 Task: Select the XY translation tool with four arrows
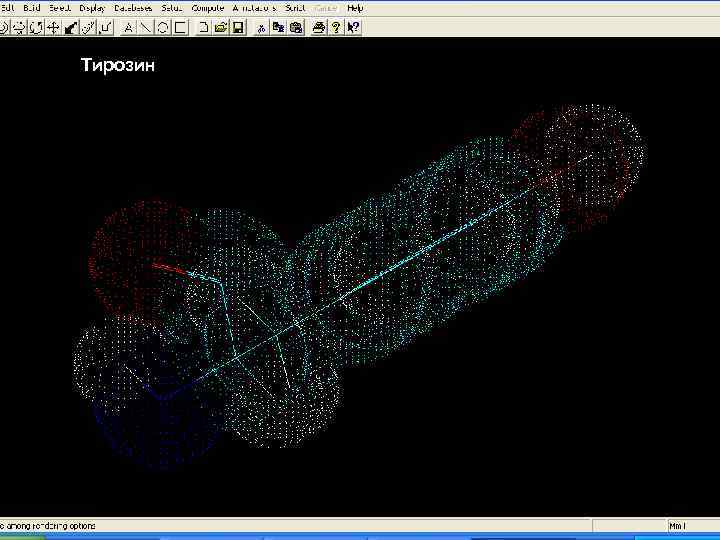pyautogui.click(x=54, y=28)
